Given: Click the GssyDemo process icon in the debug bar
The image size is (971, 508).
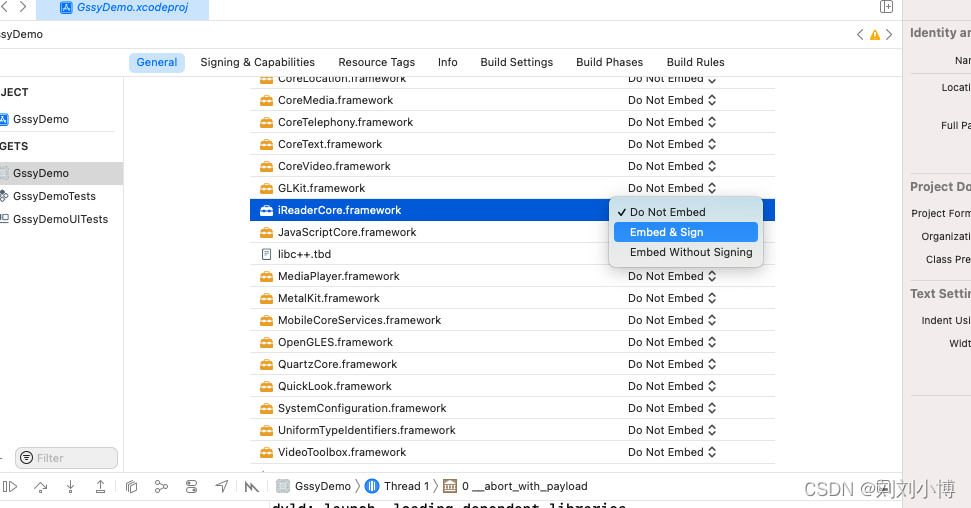Looking at the screenshot, I should [283, 486].
